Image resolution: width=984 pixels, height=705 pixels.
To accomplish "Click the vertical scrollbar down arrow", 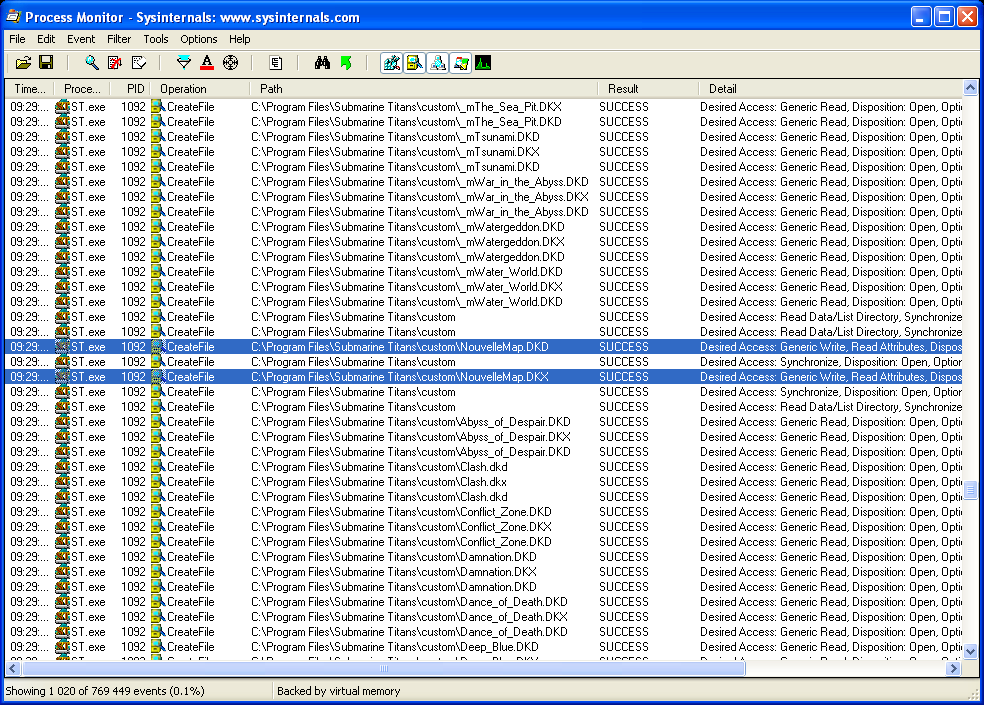I will pos(970,652).
